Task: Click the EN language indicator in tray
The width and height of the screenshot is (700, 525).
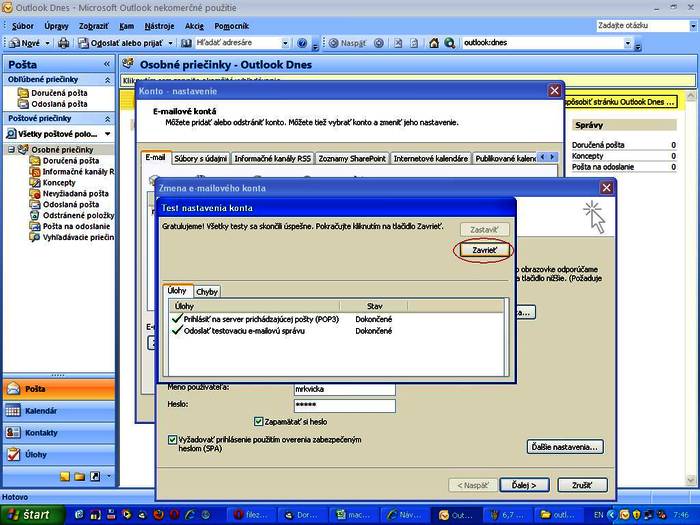Action: pos(599,515)
